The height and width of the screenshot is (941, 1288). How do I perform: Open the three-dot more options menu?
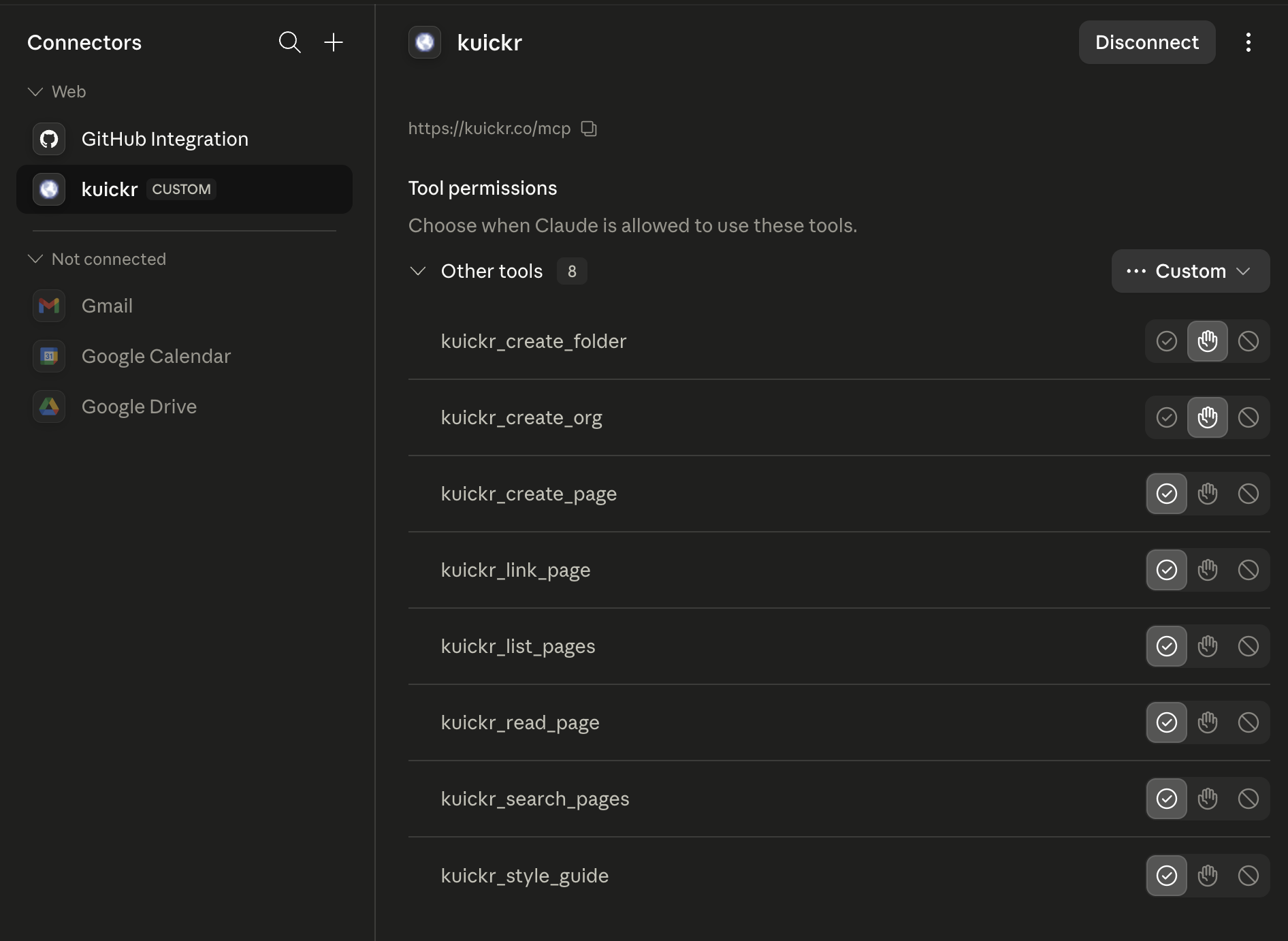pos(1248,42)
